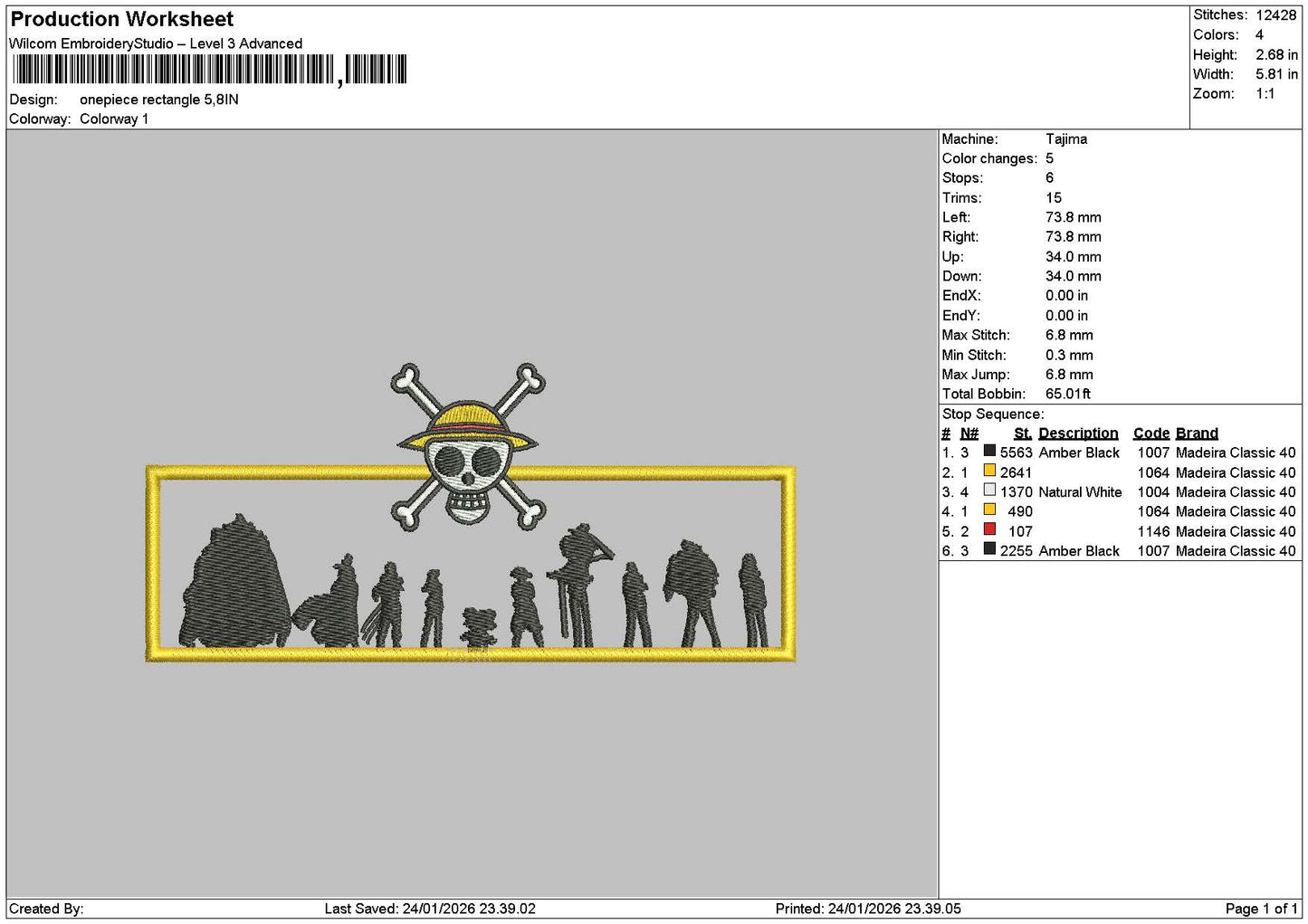Click the Height value 2.68 in
The width and height of the screenshot is (1308, 924).
coord(1276,55)
